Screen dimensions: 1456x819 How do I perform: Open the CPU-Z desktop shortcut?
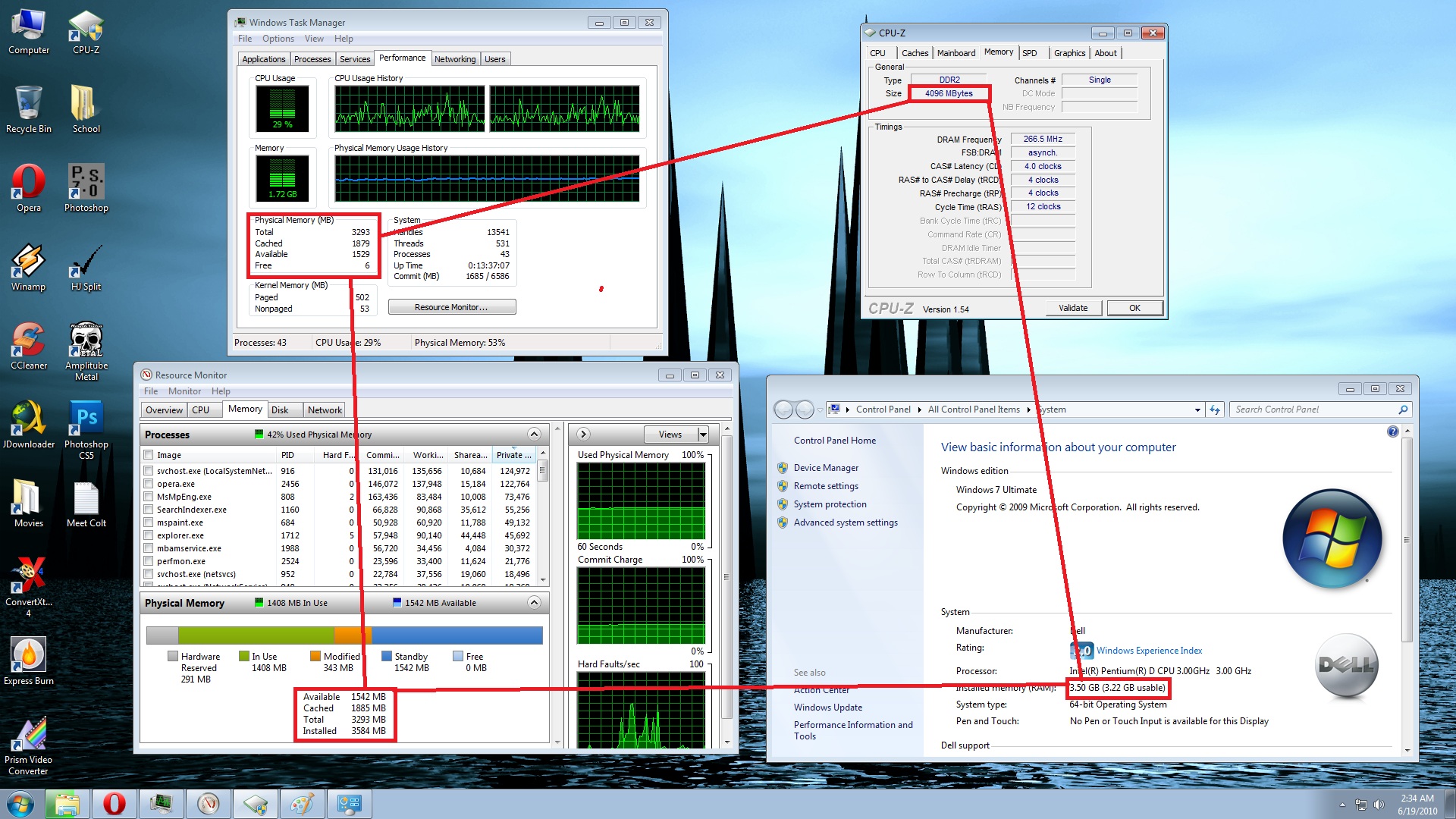[x=86, y=33]
